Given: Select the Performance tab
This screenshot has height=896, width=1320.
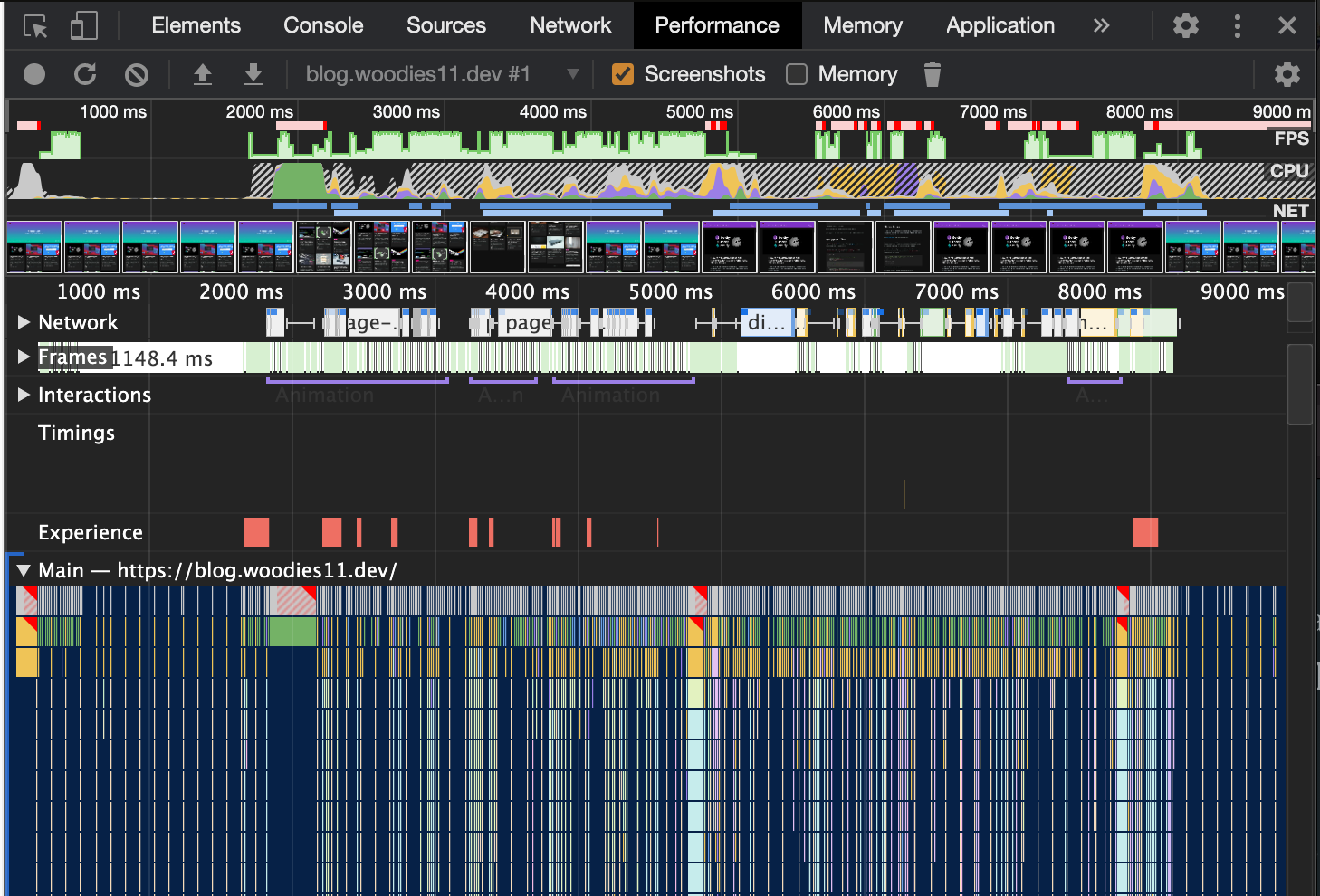Looking at the screenshot, I should 717,25.
